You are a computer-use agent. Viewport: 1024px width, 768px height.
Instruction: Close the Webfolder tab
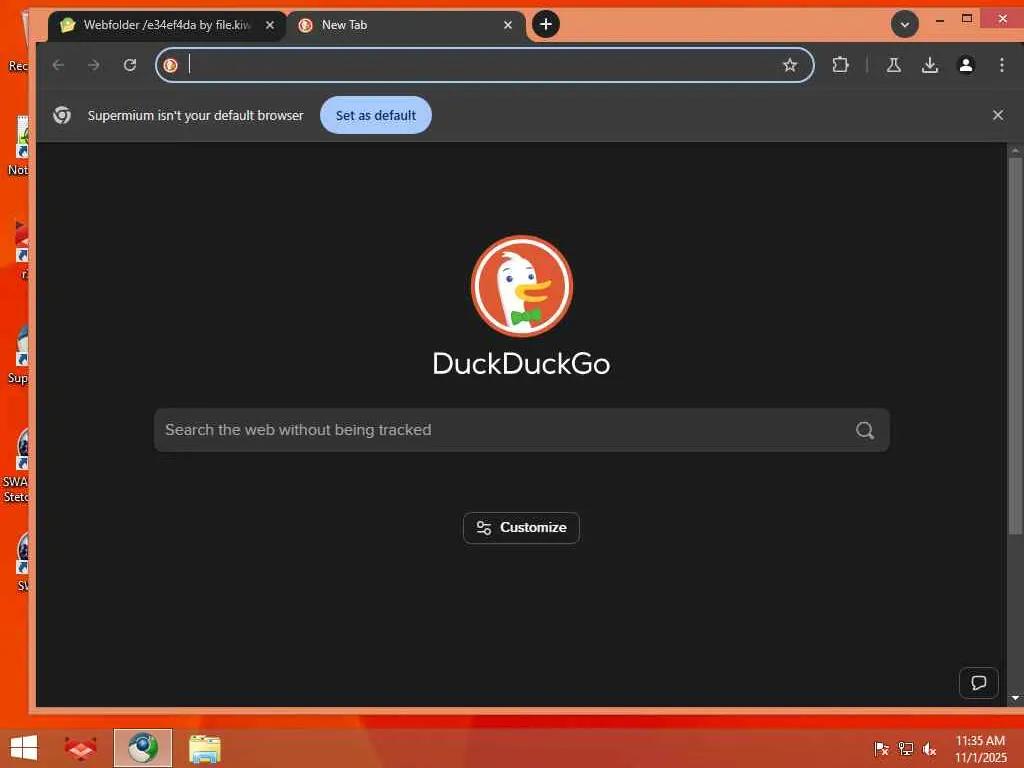pyautogui.click(x=270, y=25)
